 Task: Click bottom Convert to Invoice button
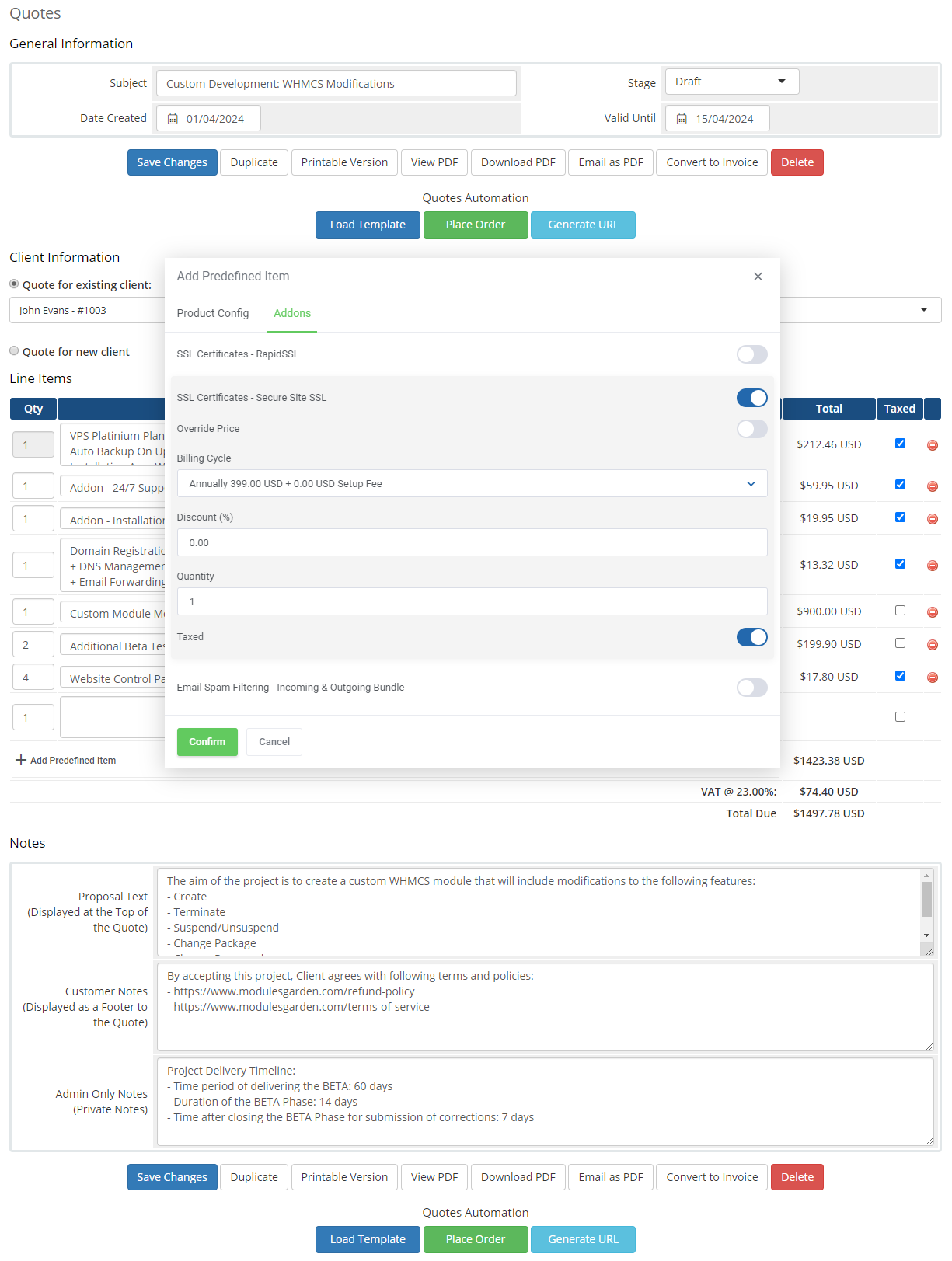[x=712, y=1177]
